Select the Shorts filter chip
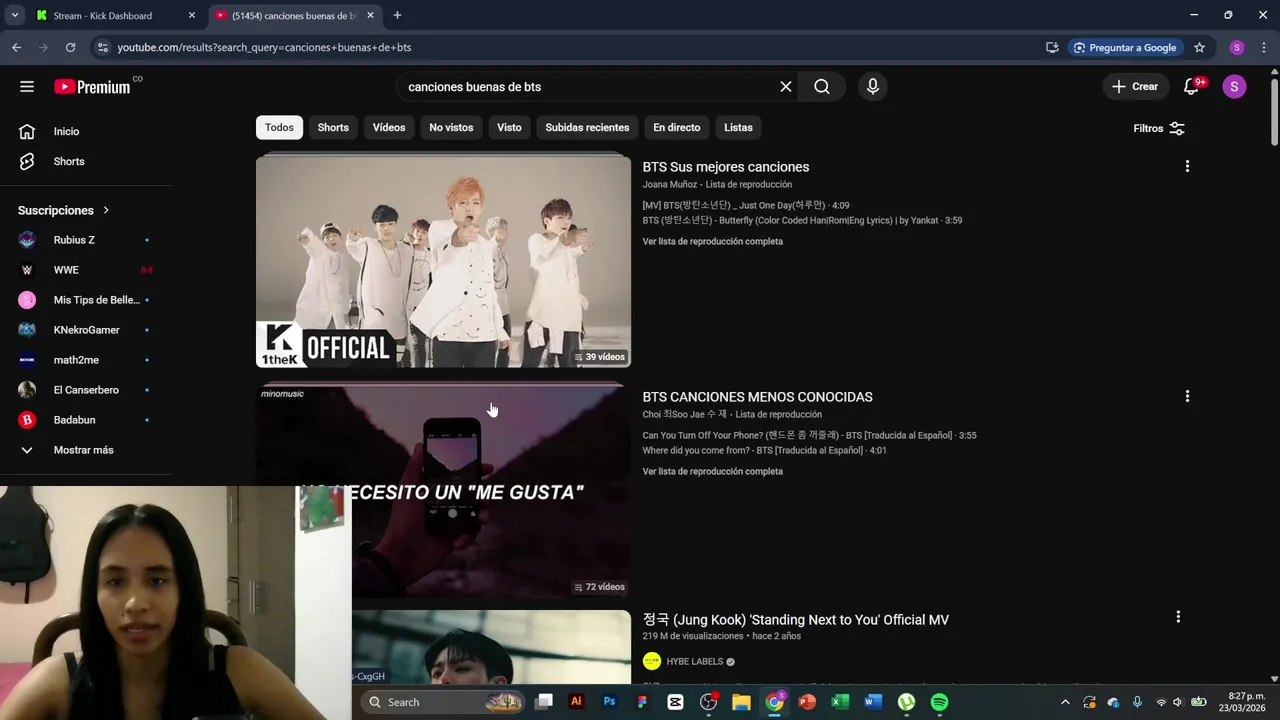The height and width of the screenshot is (720, 1280). pos(333,128)
